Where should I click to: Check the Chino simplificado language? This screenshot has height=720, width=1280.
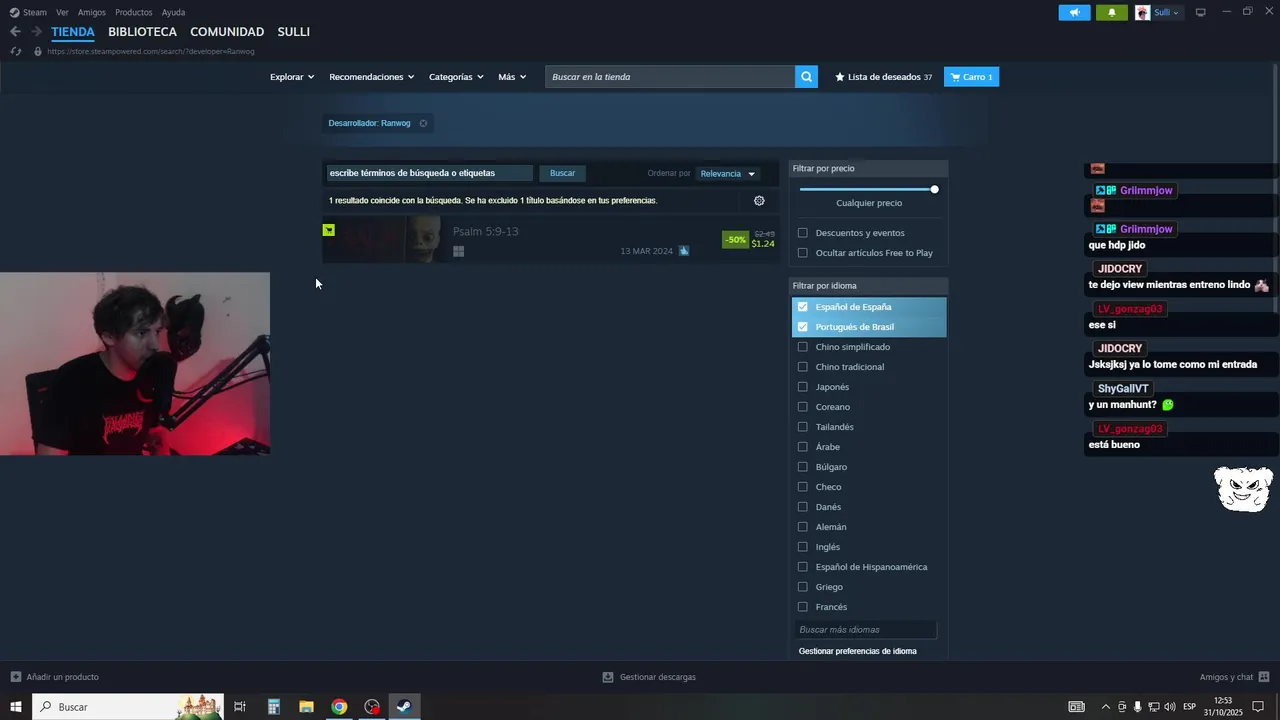point(802,347)
